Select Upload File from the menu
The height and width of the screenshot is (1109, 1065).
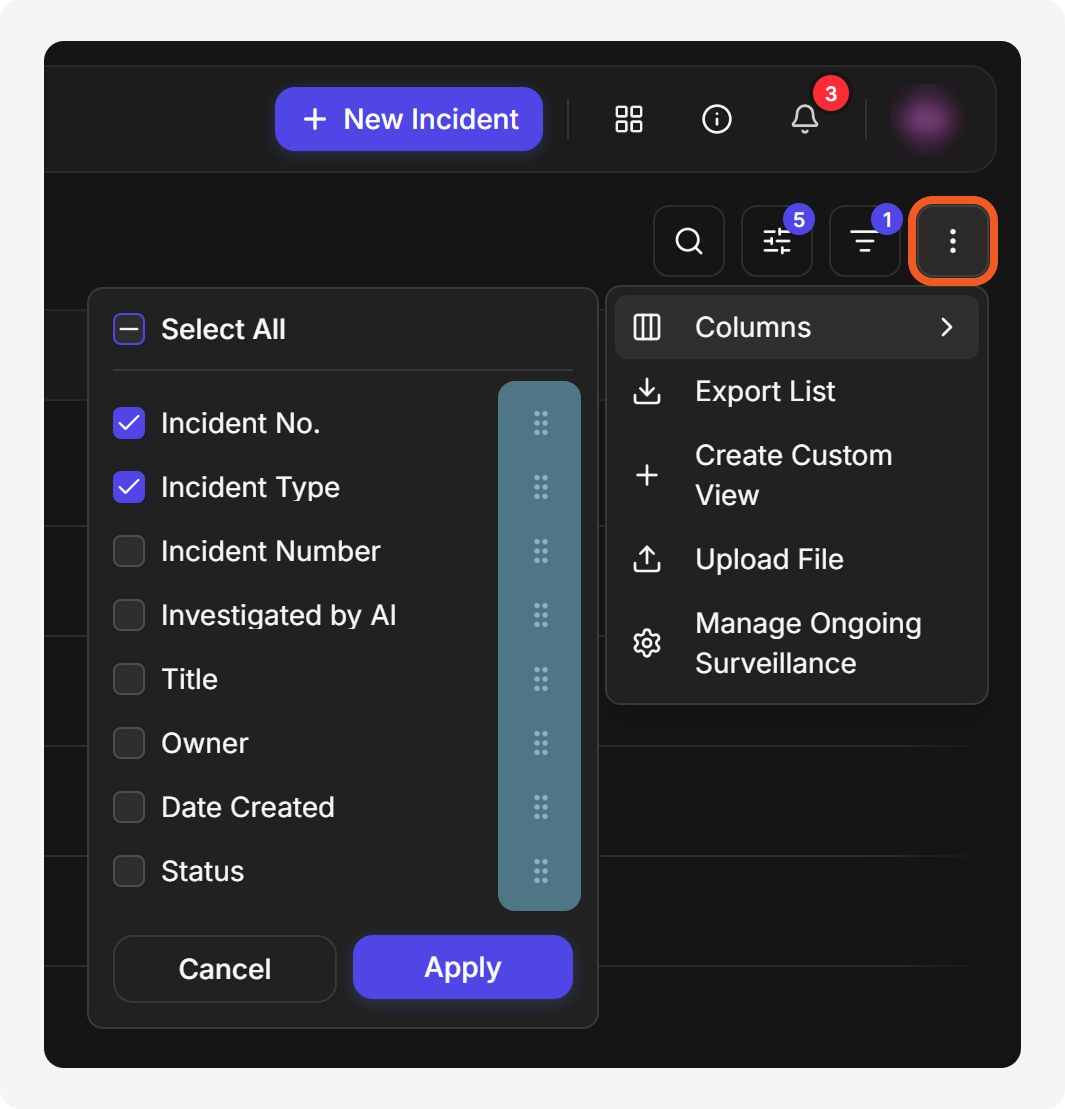797,559
